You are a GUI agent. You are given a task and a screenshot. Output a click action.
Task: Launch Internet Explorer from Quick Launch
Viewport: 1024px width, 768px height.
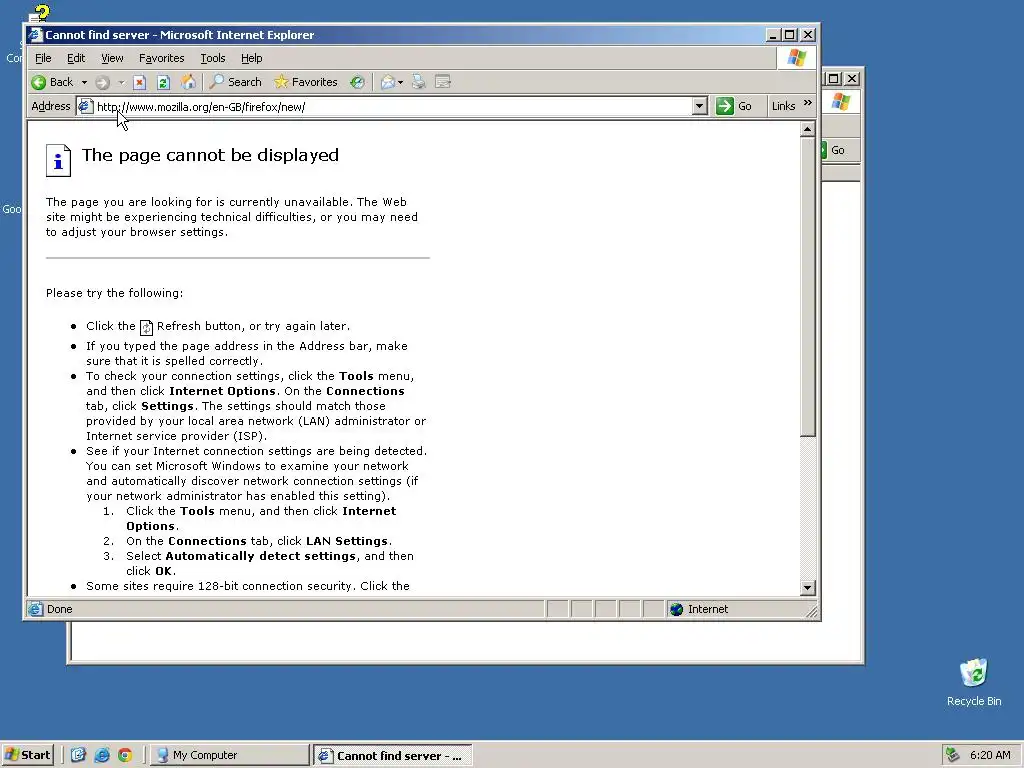click(102, 755)
